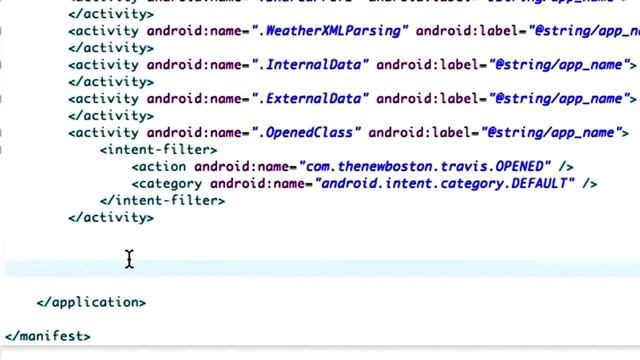Click </activity> directly after the ExternalData line

click(111, 116)
